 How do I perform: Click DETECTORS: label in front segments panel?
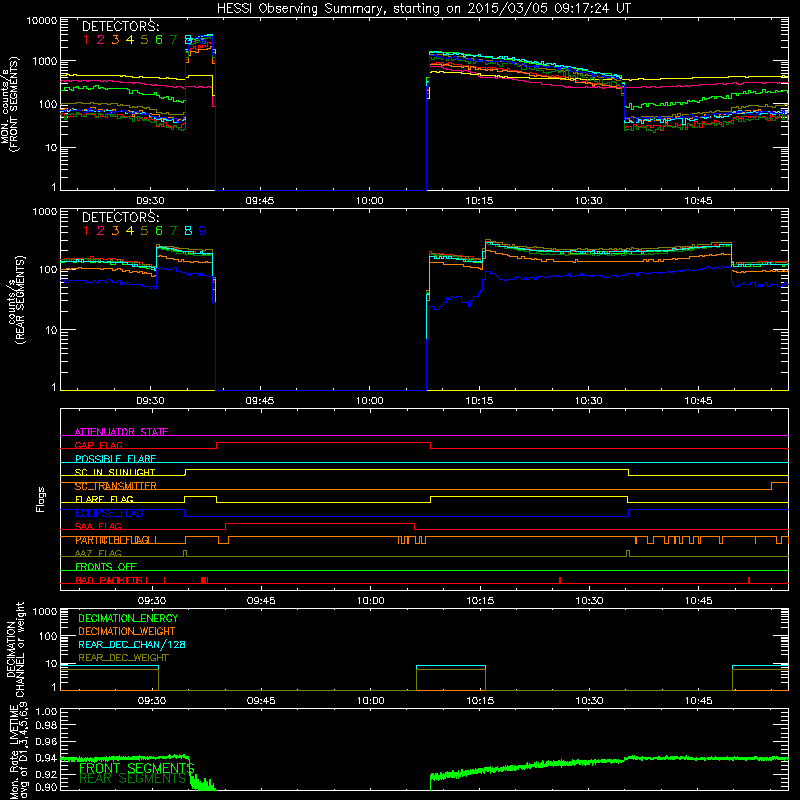(120, 26)
